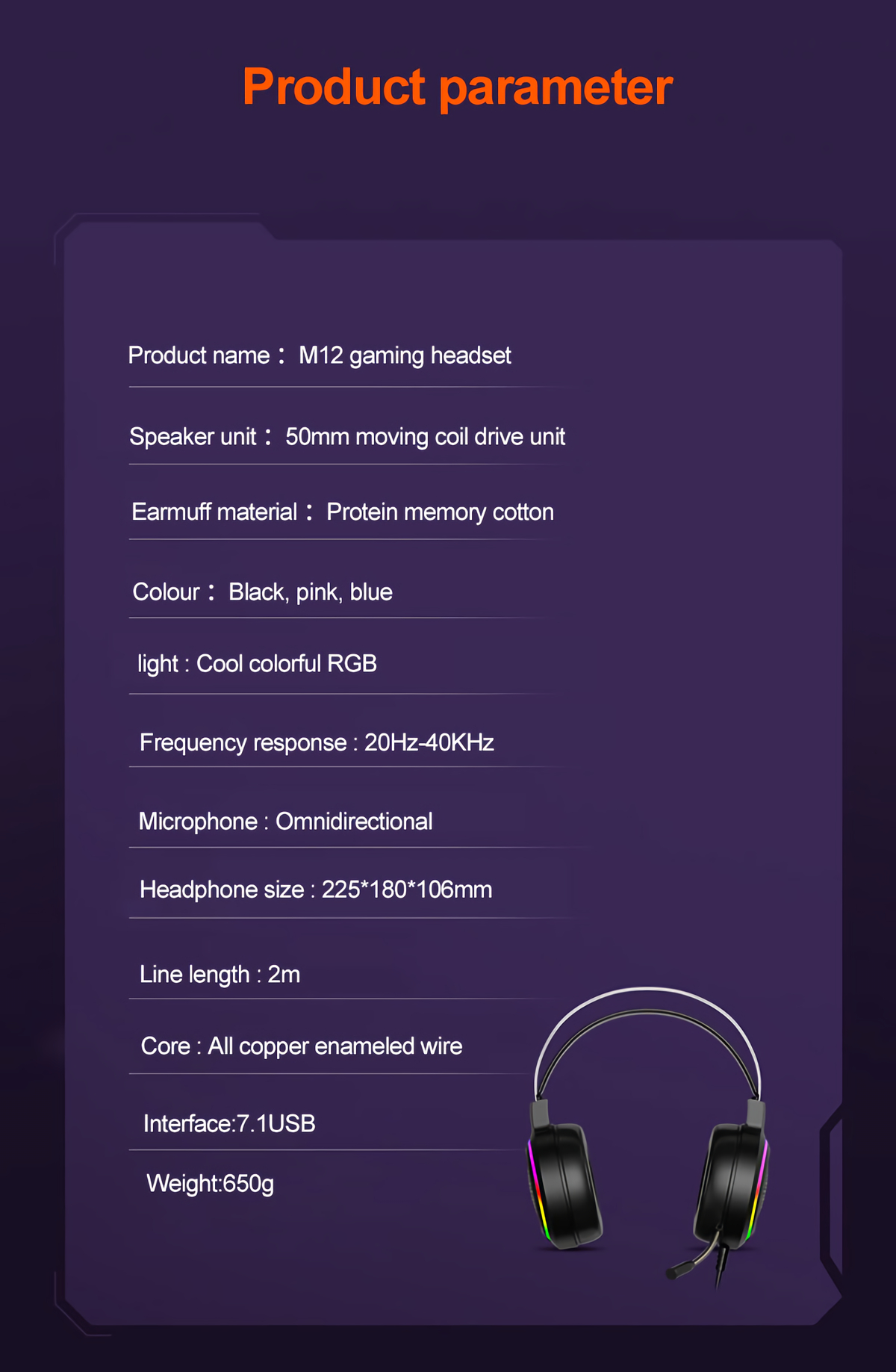Click the "All copper enameled wire" text
This screenshot has height=1372, width=896.
(x=335, y=1046)
